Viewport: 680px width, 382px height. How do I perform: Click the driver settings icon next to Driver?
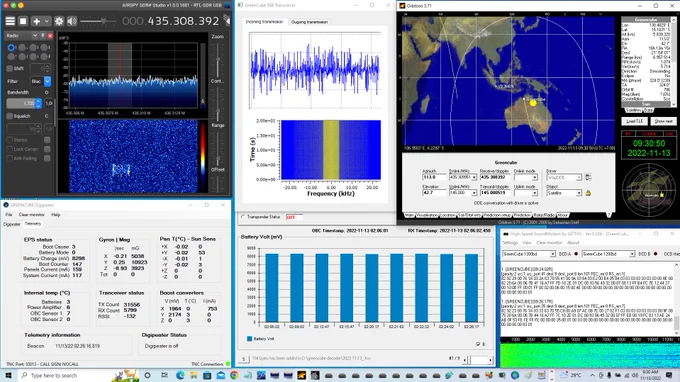pyautogui.click(x=588, y=177)
